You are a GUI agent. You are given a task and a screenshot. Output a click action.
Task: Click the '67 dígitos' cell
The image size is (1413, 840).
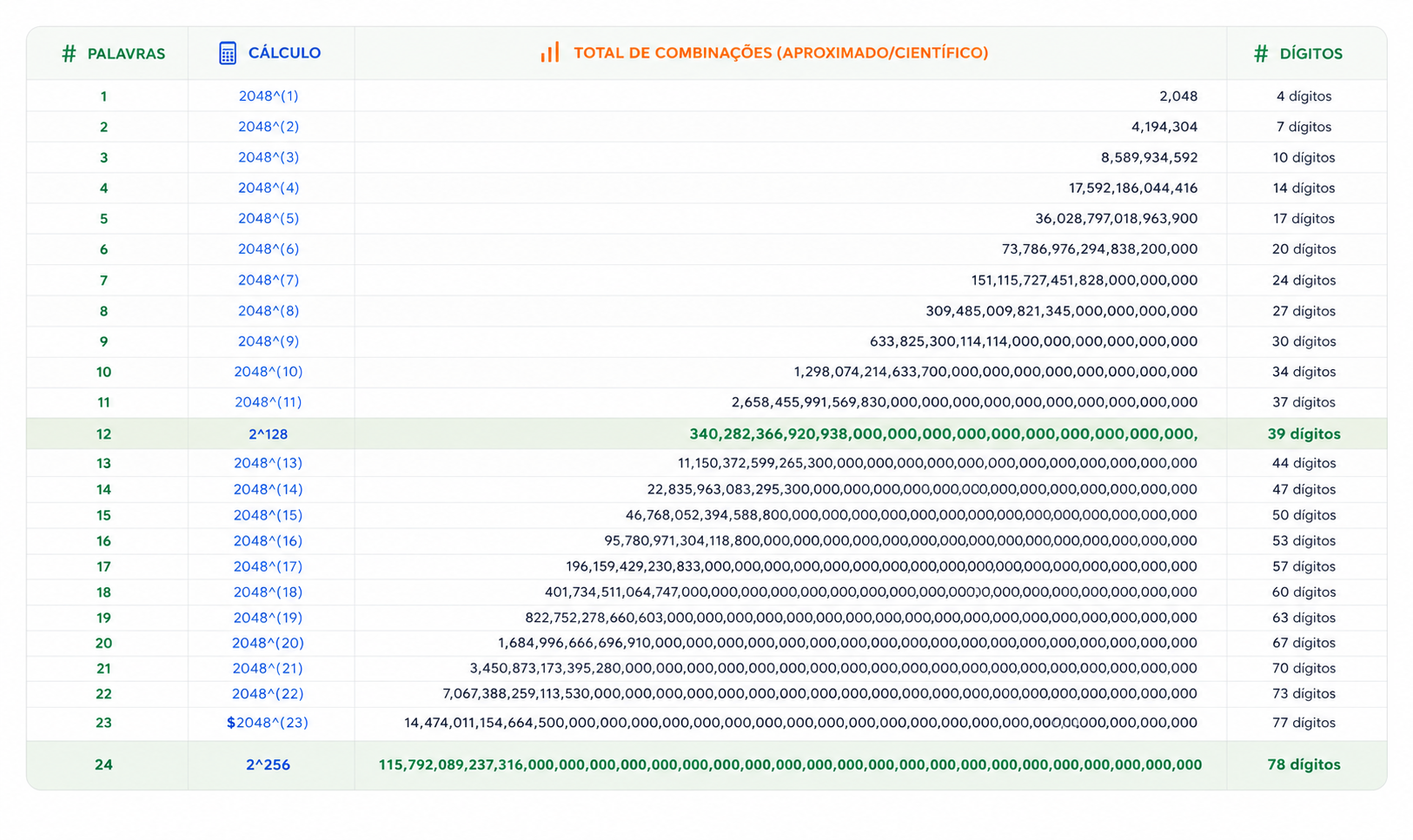pyautogui.click(x=1304, y=643)
